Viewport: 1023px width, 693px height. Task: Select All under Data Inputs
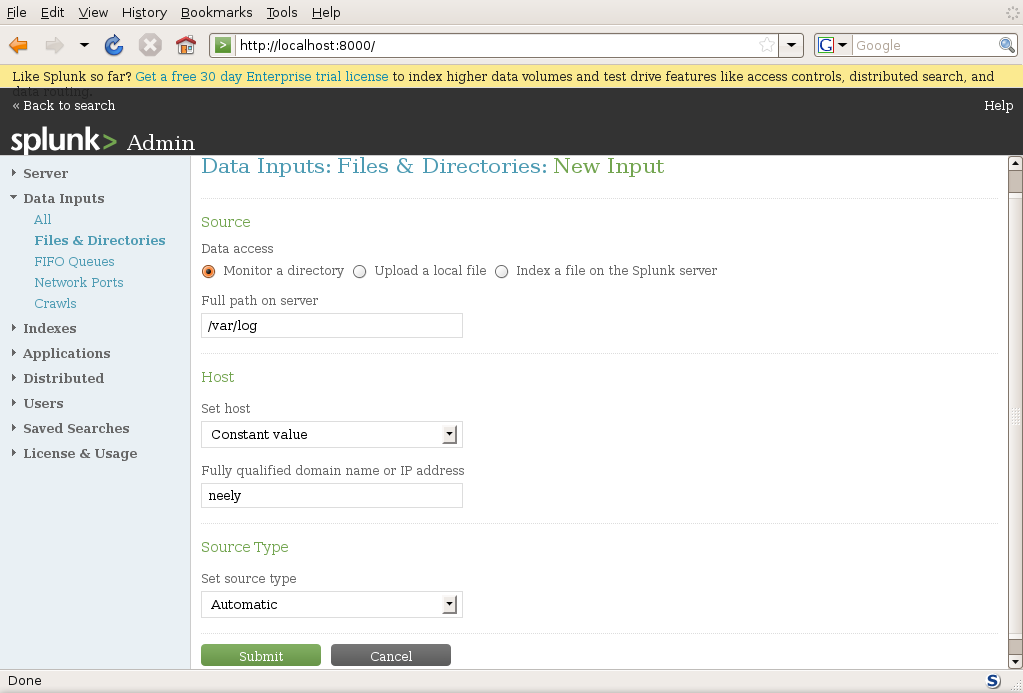[x=42, y=220]
